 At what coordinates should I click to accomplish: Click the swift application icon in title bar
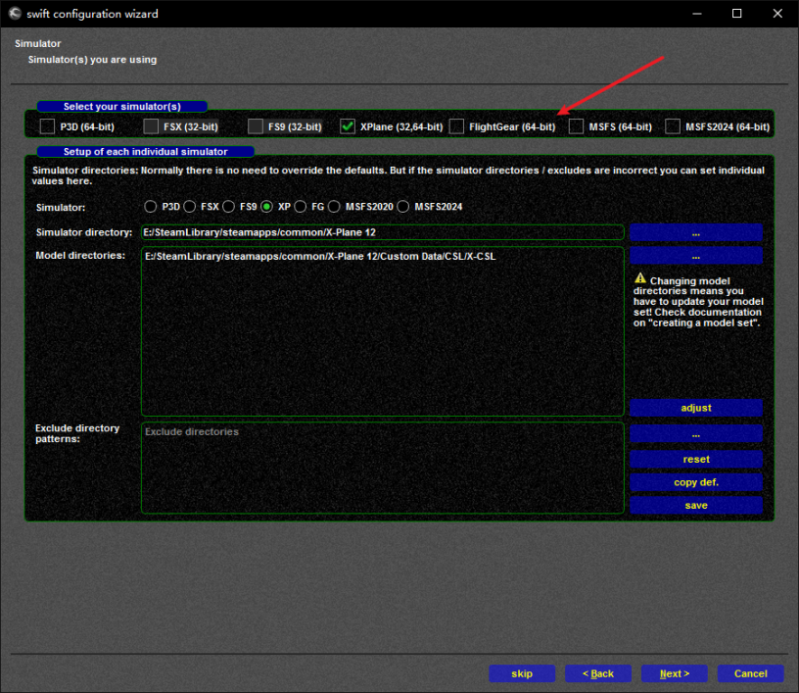pos(16,14)
